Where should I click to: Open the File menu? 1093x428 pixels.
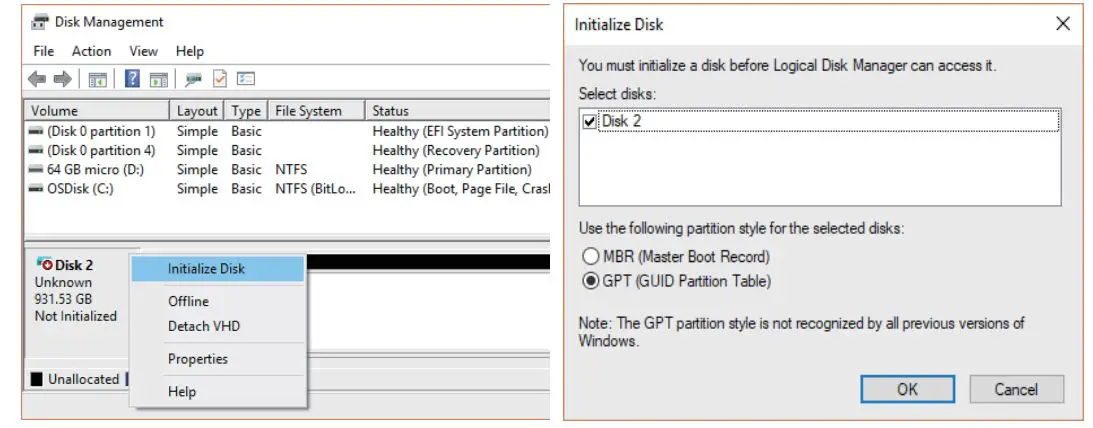coord(44,51)
